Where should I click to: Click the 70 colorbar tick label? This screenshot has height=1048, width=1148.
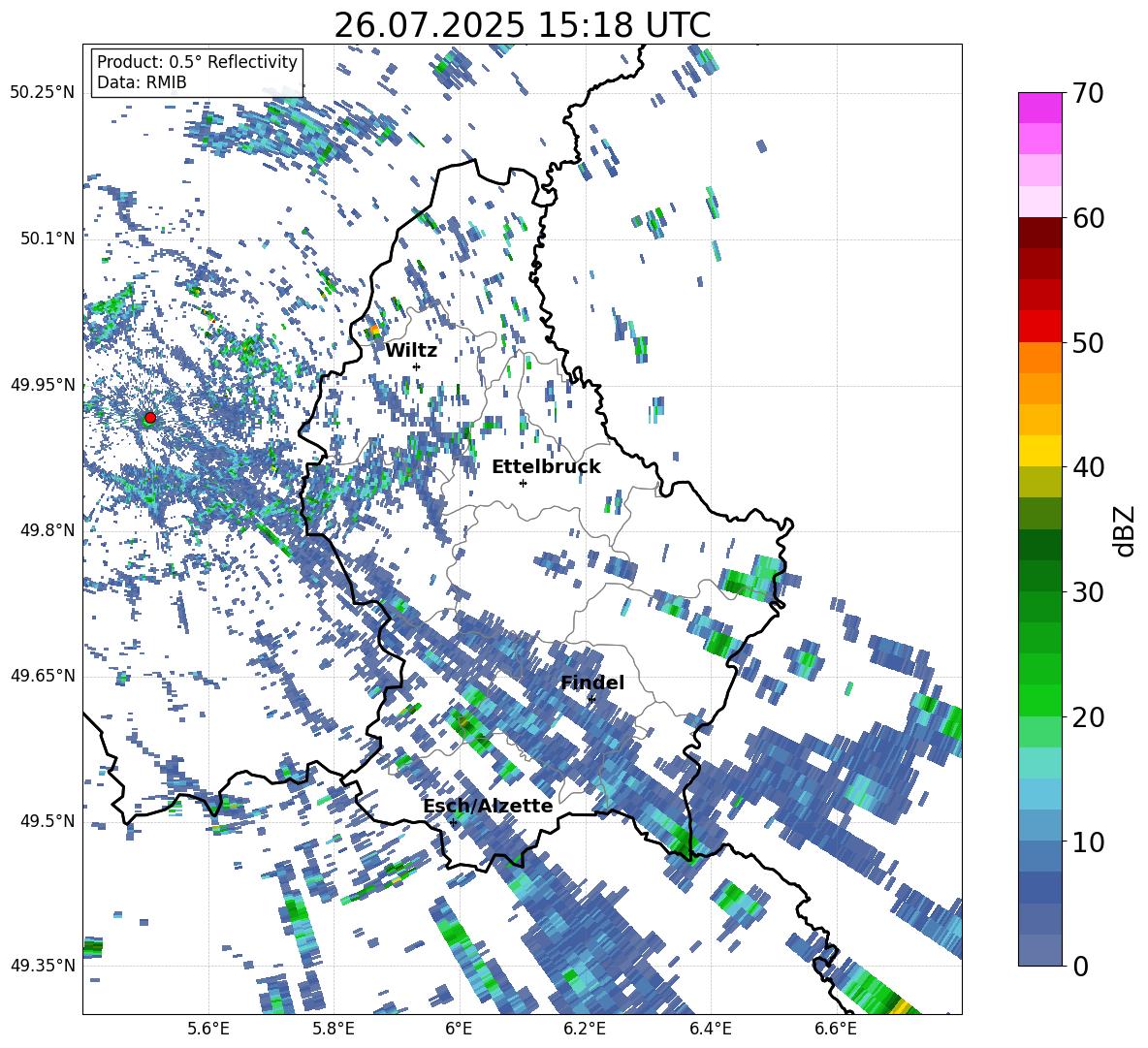1088,94
